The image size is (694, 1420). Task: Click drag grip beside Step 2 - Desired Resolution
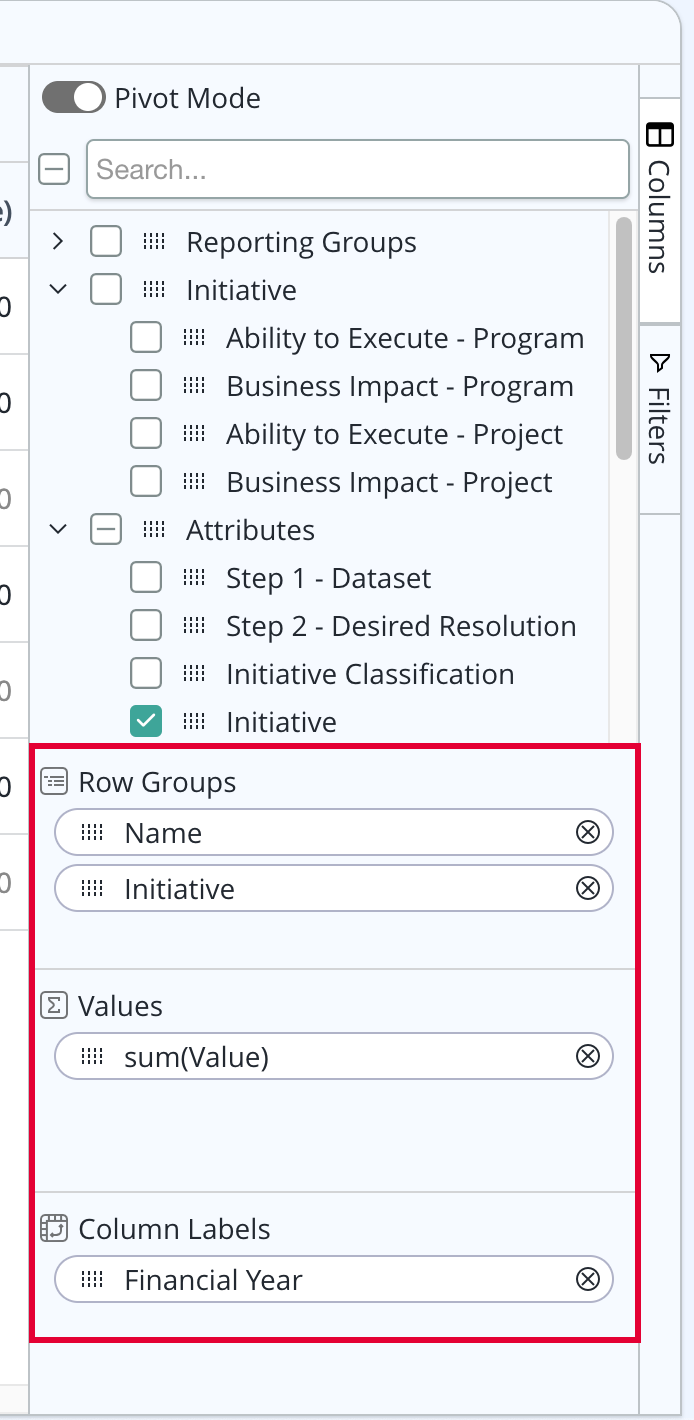pyautogui.click(x=194, y=626)
